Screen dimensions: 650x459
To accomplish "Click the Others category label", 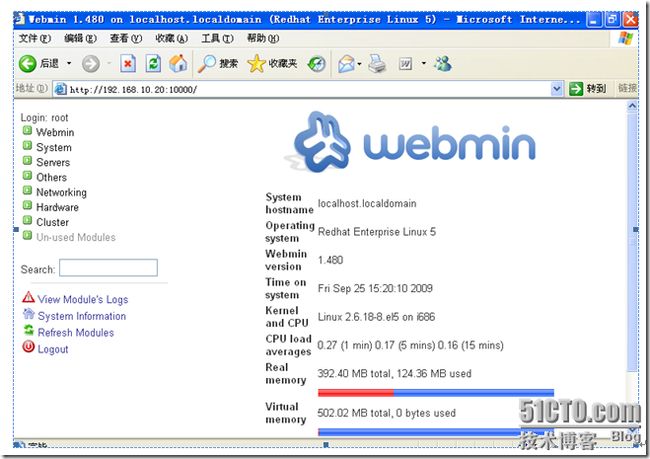I will click(x=51, y=177).
